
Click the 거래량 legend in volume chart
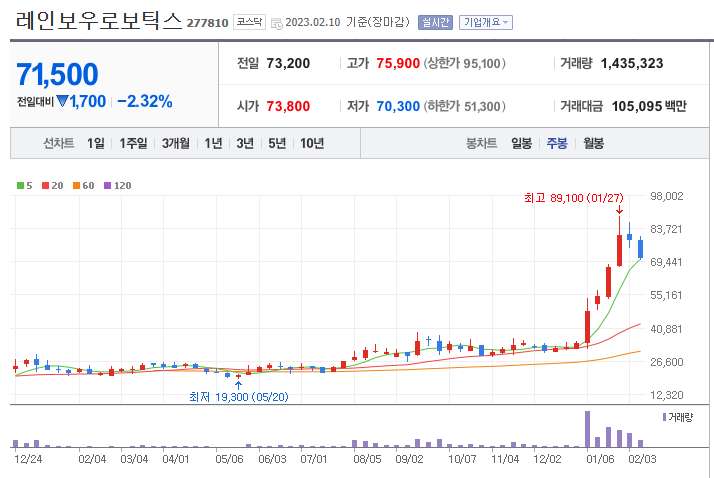tap(678, 417)
